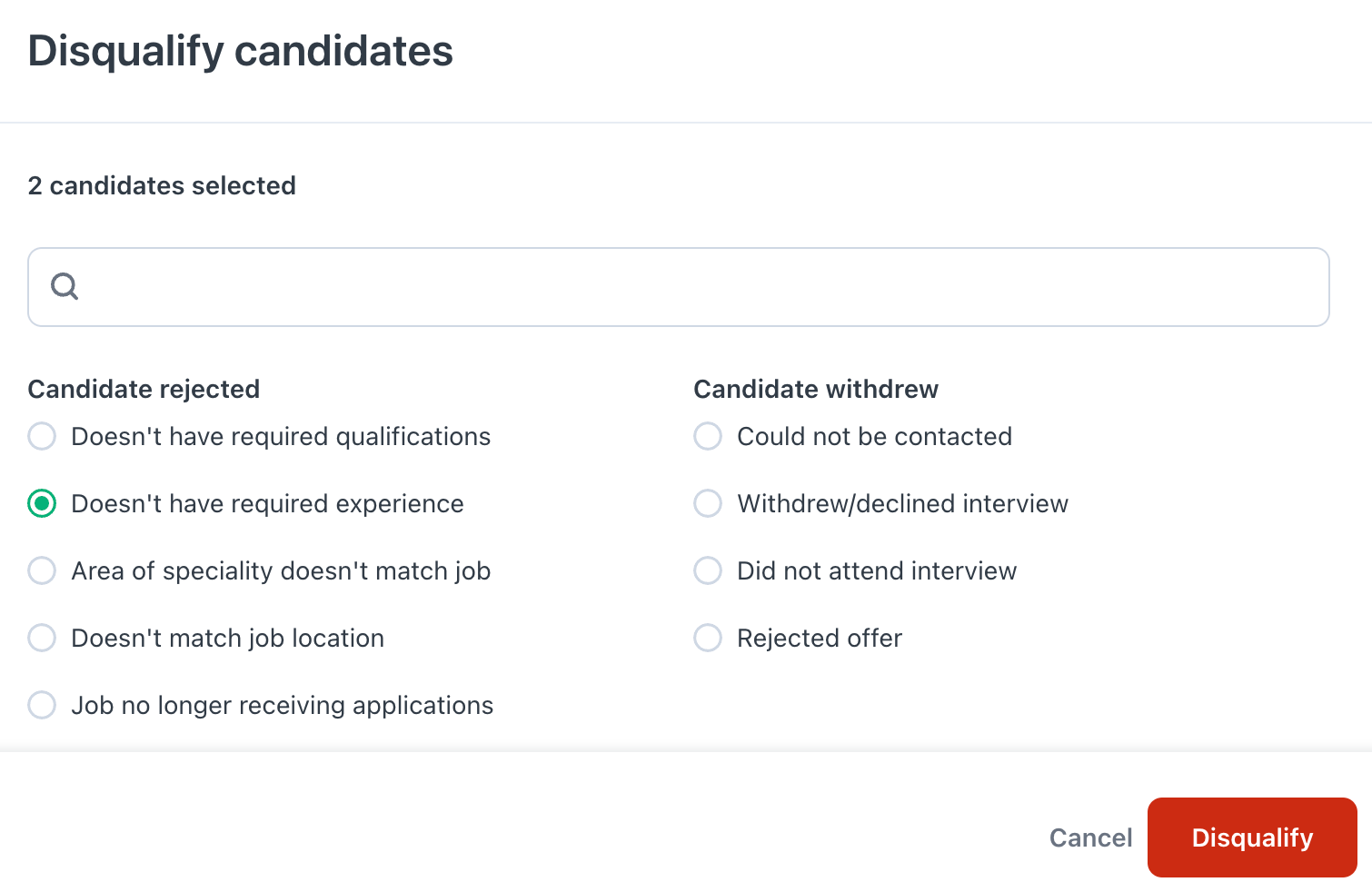Click the "Job no longer receiving applications" label text
This screenshot has width=1372, height=892.
(282, 705)
